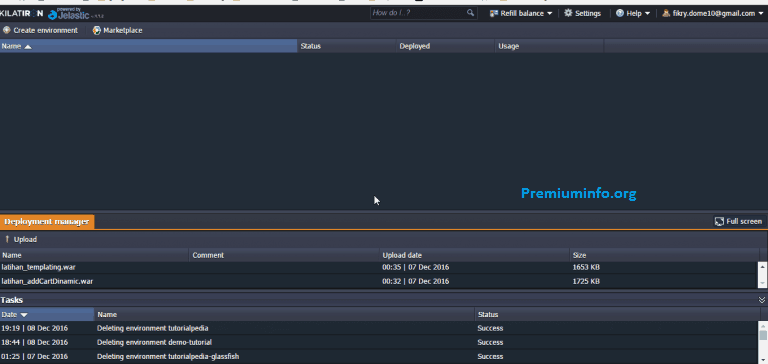Click deployment list scrollbar up arrow
The image size is (768, 364).
[762, 266]
